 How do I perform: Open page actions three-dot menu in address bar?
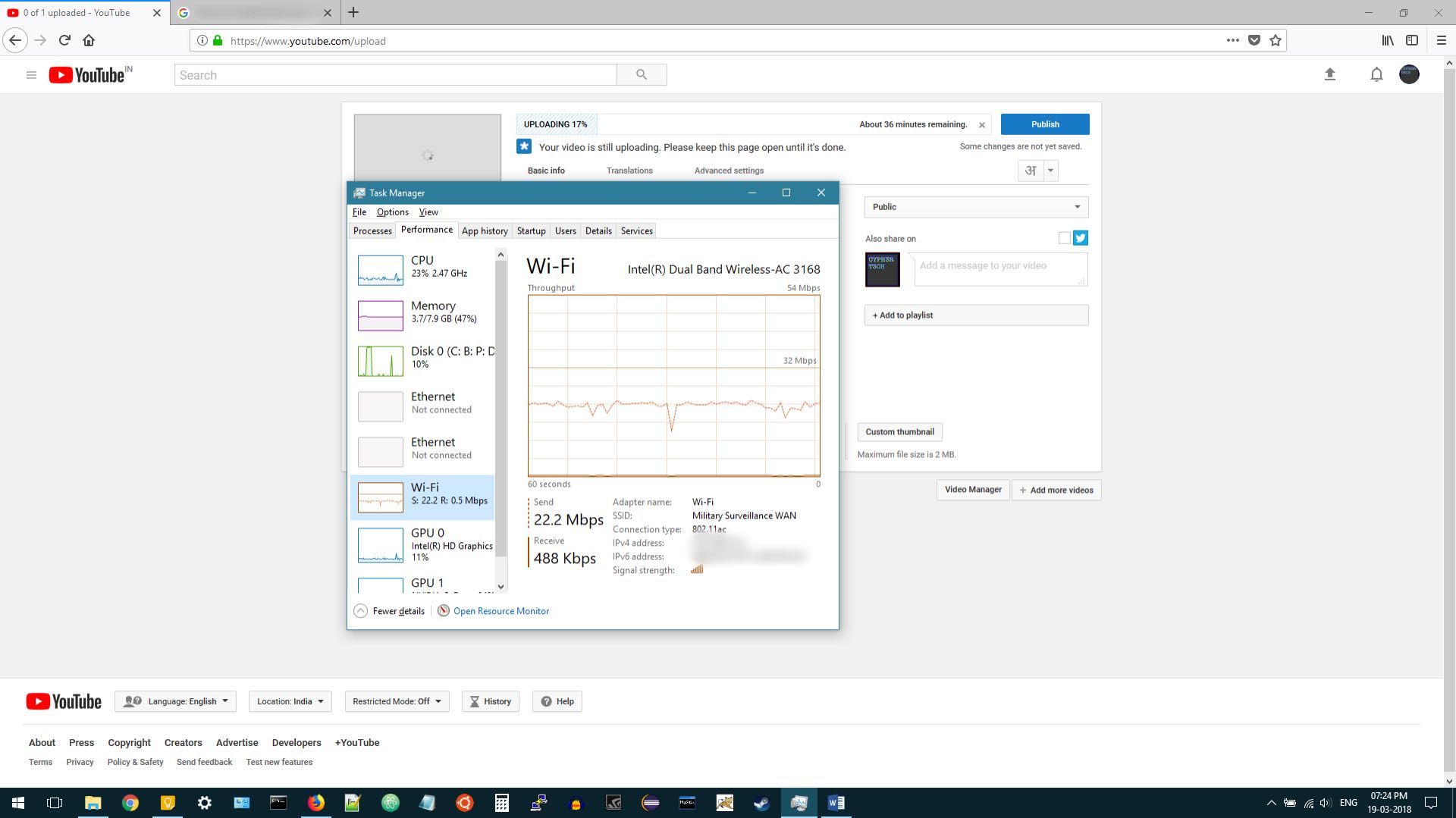click(x=1233, y=40)
